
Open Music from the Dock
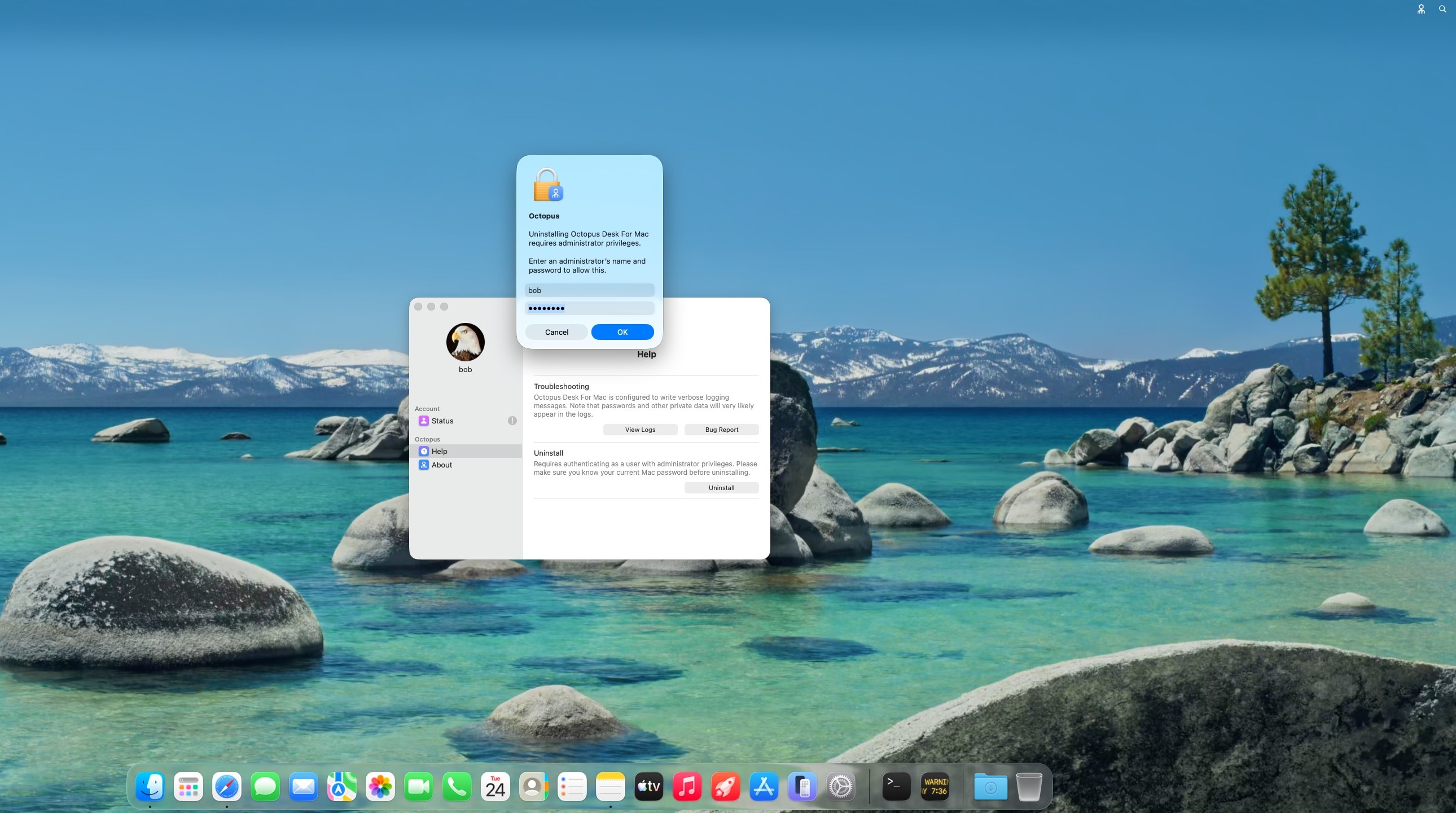pyautogui.click(x=687, y=786)
